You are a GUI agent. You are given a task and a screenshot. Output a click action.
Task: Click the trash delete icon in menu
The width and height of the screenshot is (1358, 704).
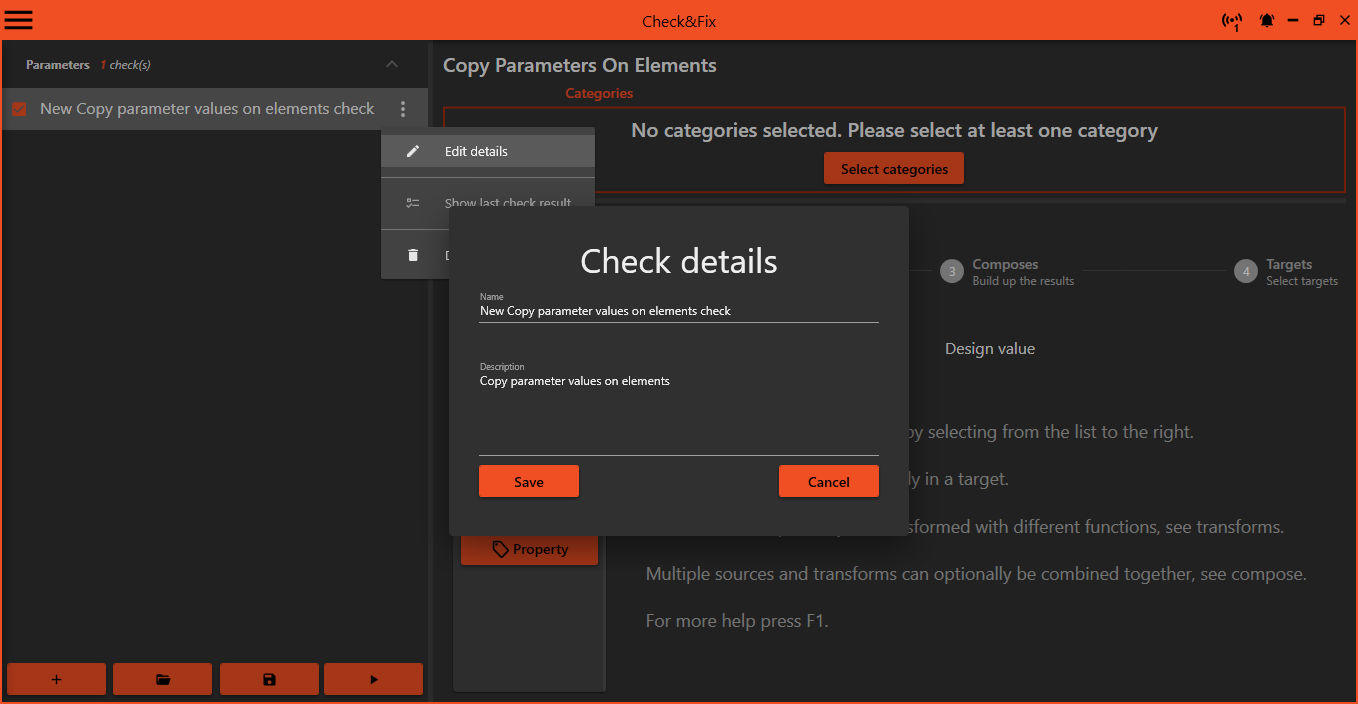pyautogui.click(x=413, y=255)
